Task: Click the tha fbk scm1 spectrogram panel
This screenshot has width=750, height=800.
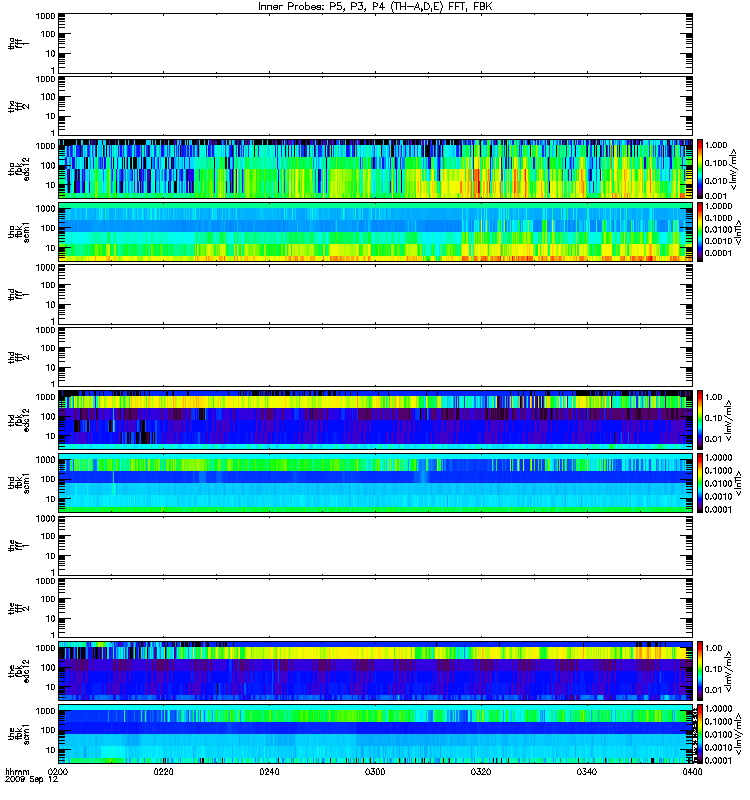Action: click(x=376, y=232)
